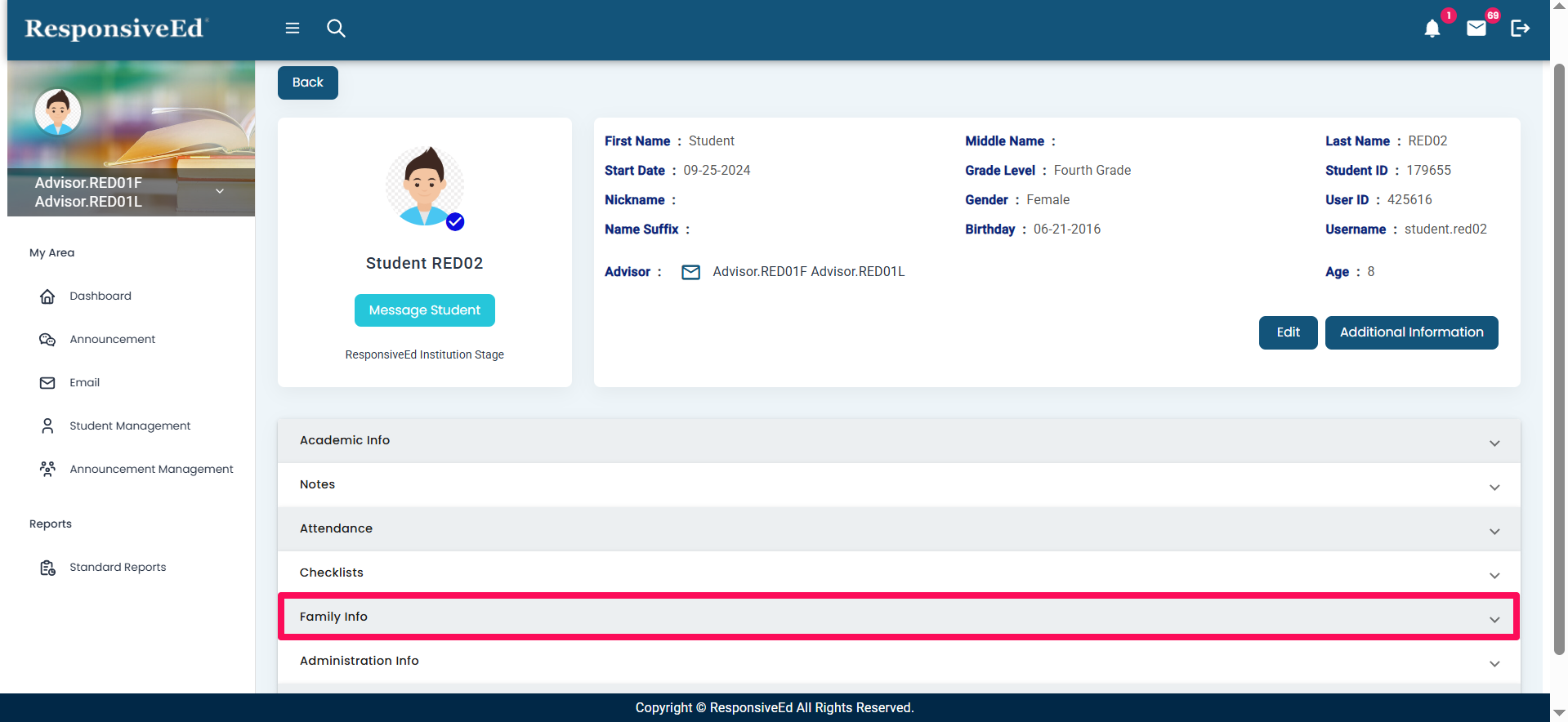
Task: Open search with the magnifying glass icon
Action: (336, 29)
